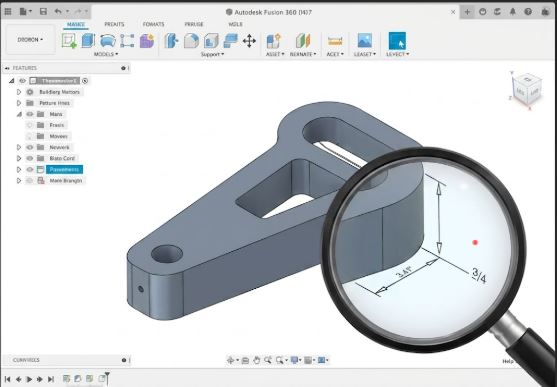The width and height of the screenshot is (557, 387).
Task: Click the ViewCube in the viewport corner
Action: (x=526, y=90)
